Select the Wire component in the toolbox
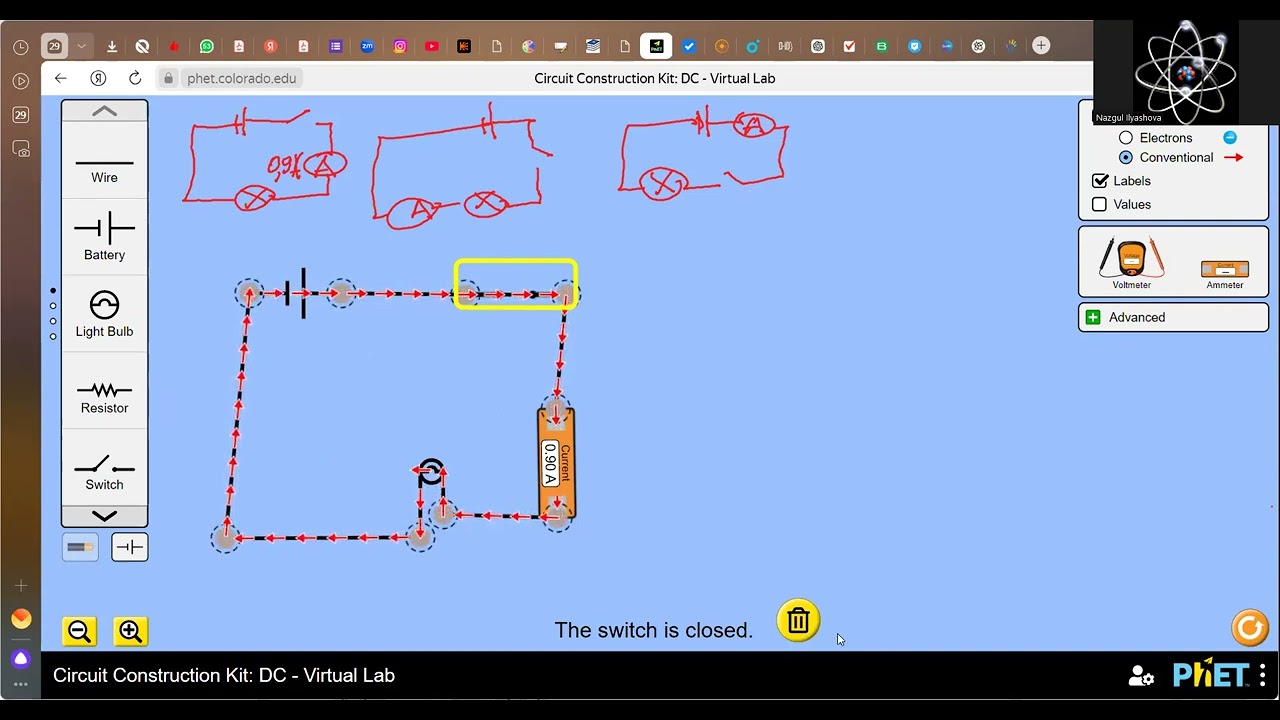This screenshot has width=1280, height=720. 104,168
